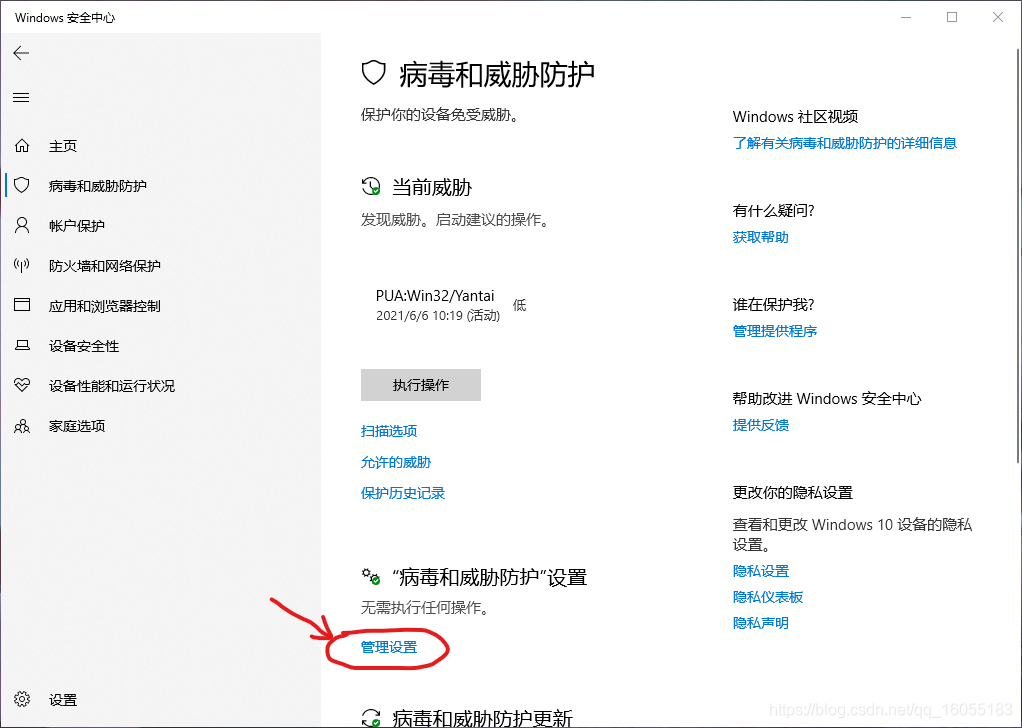Open the 隐私设置 link

pyautogui.click(x=761, y=571)
